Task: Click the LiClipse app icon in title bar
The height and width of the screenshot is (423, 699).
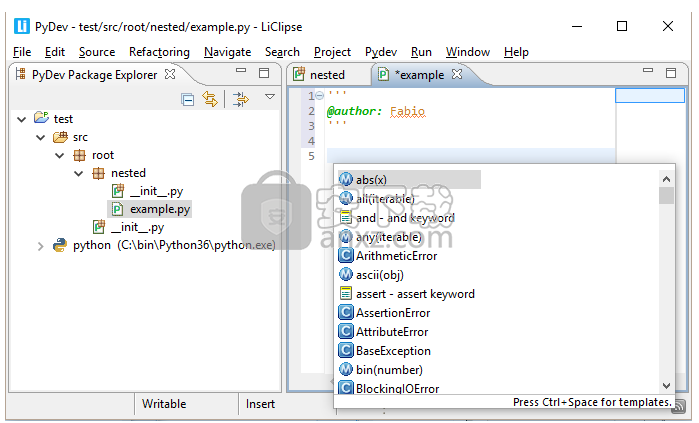Action: (x=21, y=26)
